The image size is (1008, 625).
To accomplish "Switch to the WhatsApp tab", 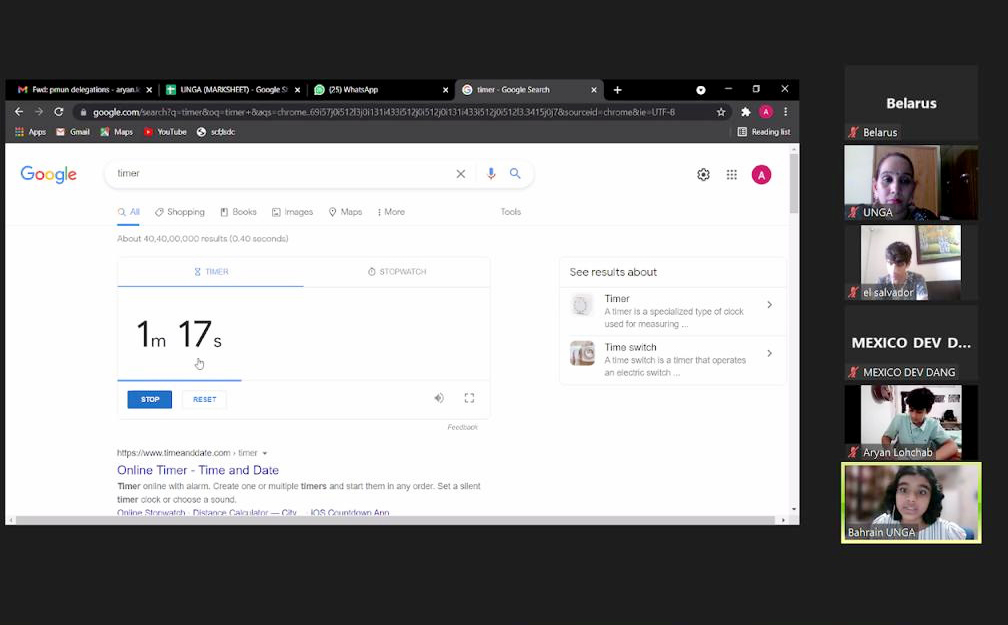I will (381, 90).
